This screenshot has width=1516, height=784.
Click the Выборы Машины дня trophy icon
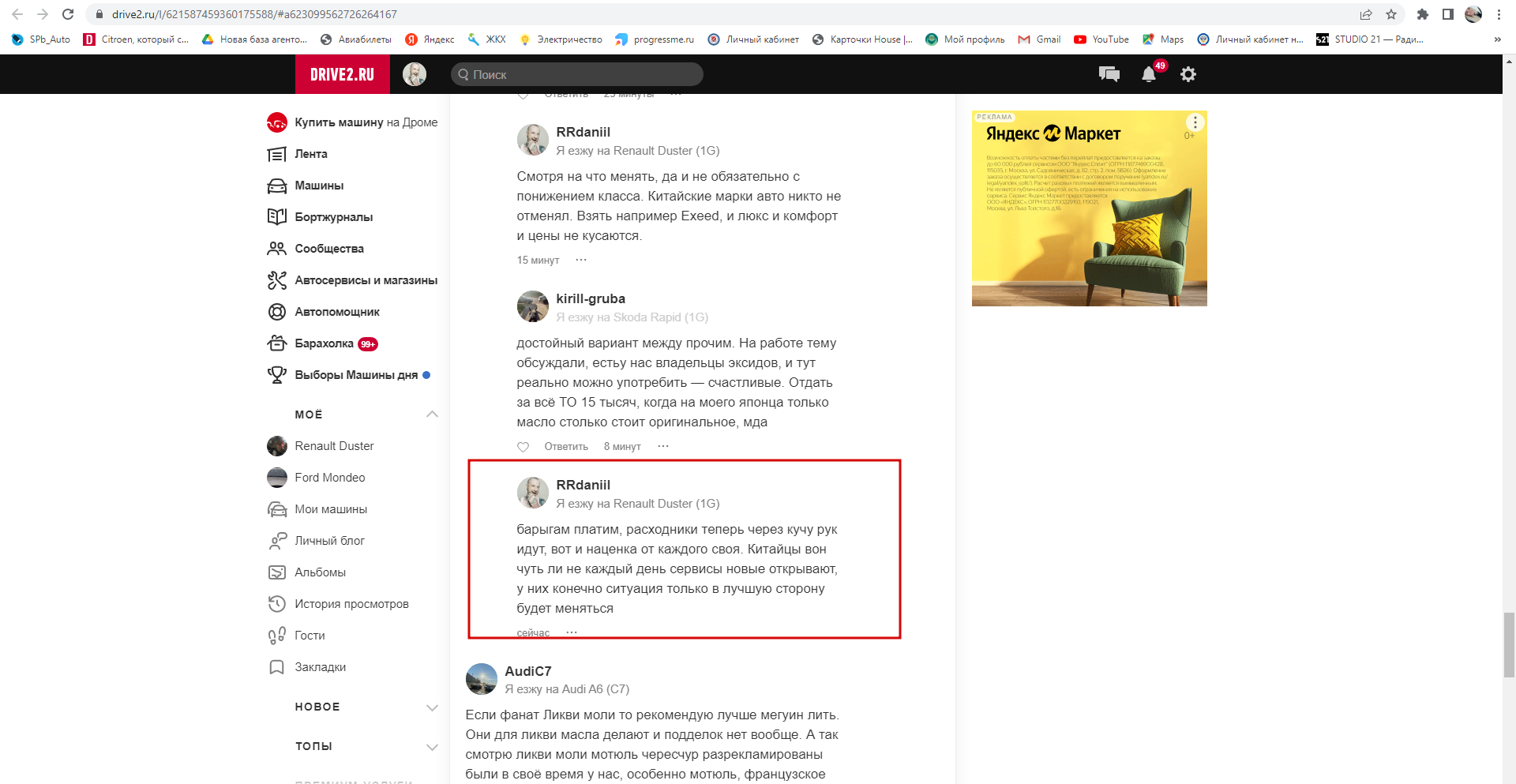[x=277, y=375]
